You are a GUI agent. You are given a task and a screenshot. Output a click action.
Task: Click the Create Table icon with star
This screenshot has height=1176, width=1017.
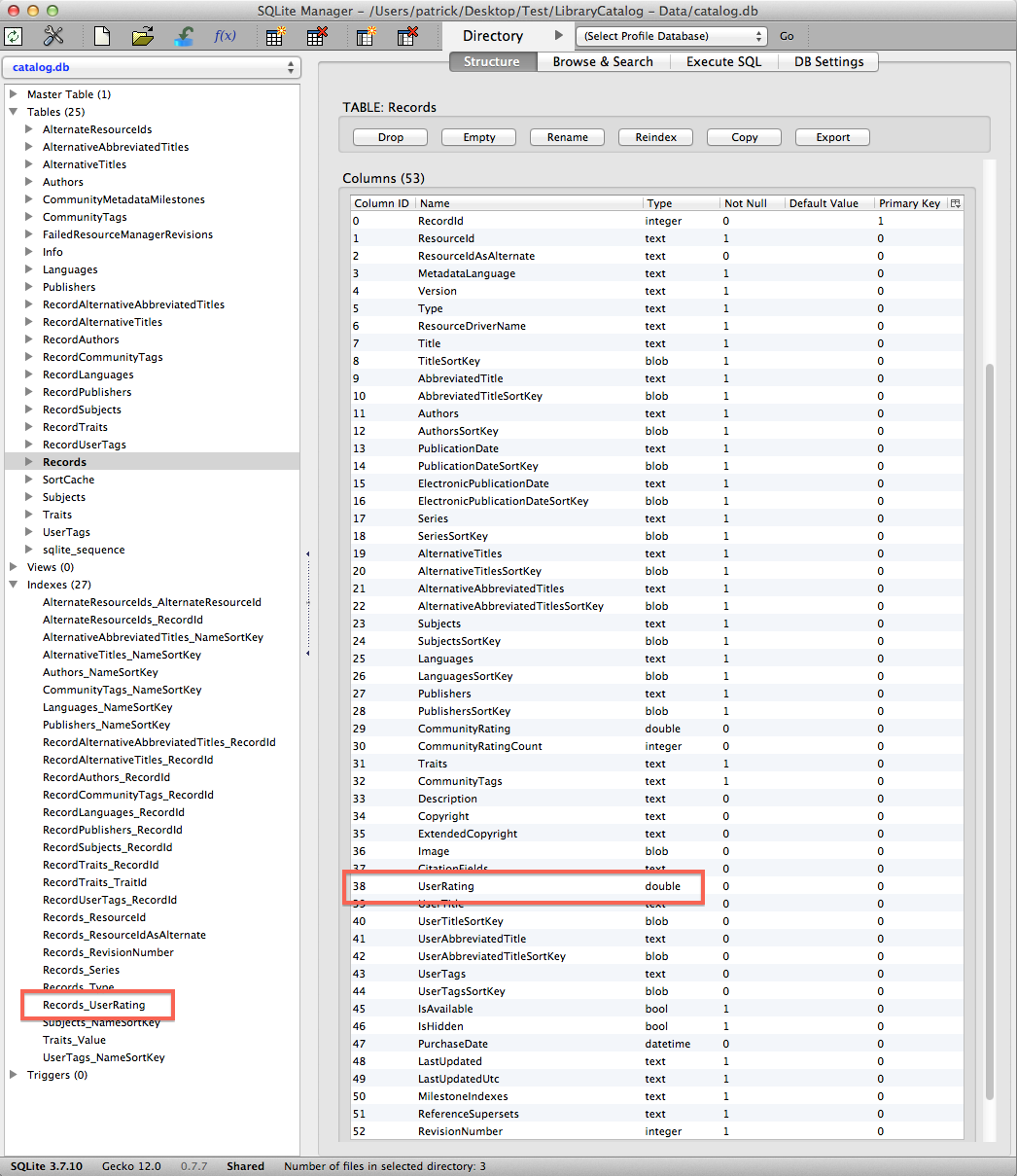276,37
